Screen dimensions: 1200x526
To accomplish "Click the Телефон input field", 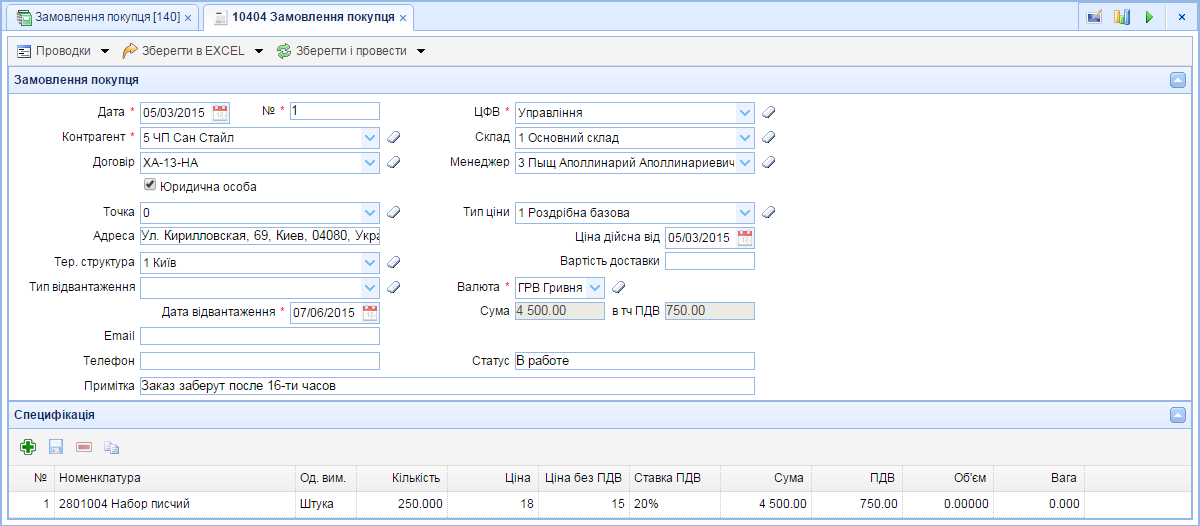I will [260, 361].
